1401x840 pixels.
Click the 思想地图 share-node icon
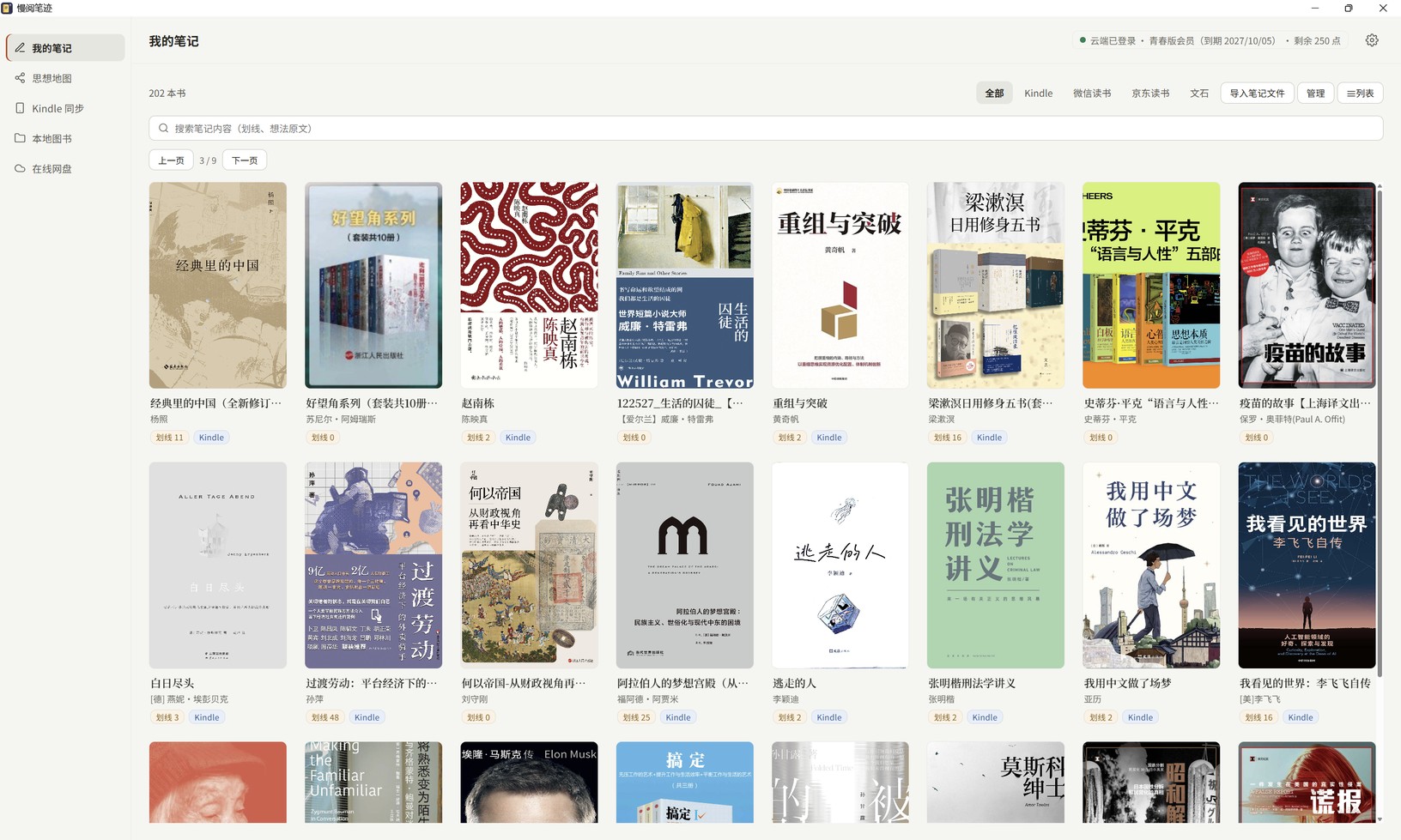tap(20, 78)
